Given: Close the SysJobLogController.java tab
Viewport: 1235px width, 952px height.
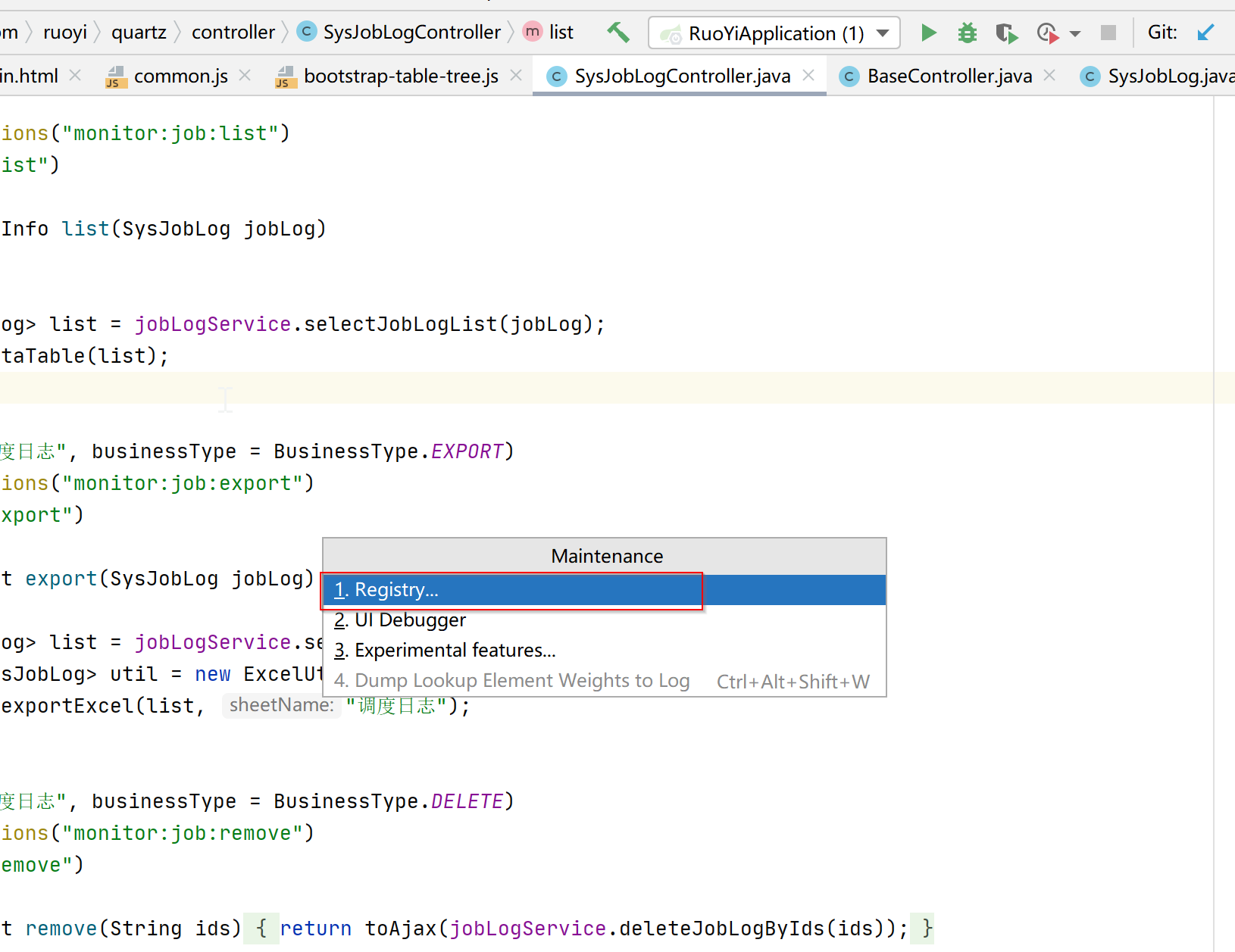Looking at the screenshot, I should [808, 75].
